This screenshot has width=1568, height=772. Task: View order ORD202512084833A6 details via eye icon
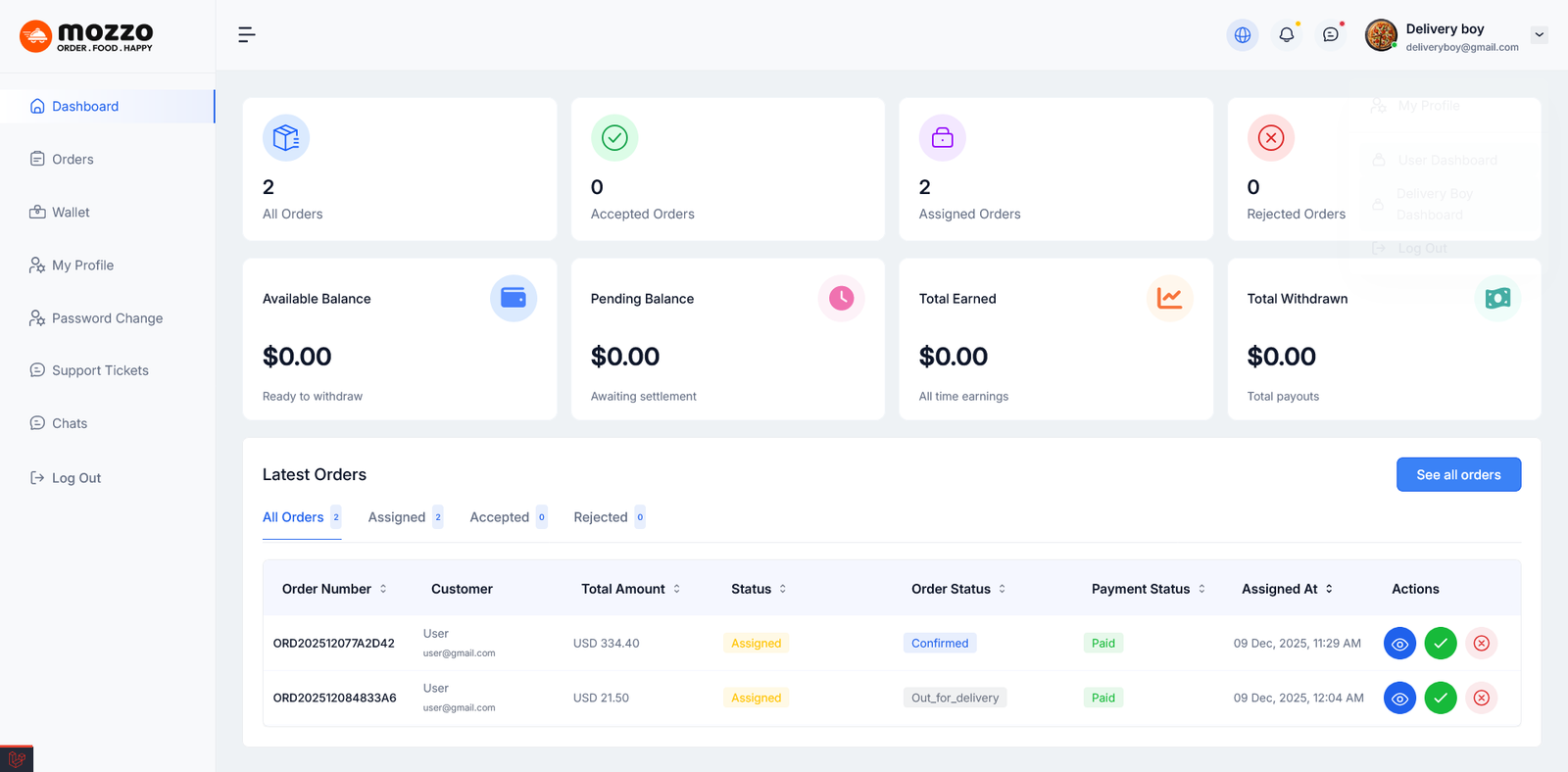(1399, 699)
